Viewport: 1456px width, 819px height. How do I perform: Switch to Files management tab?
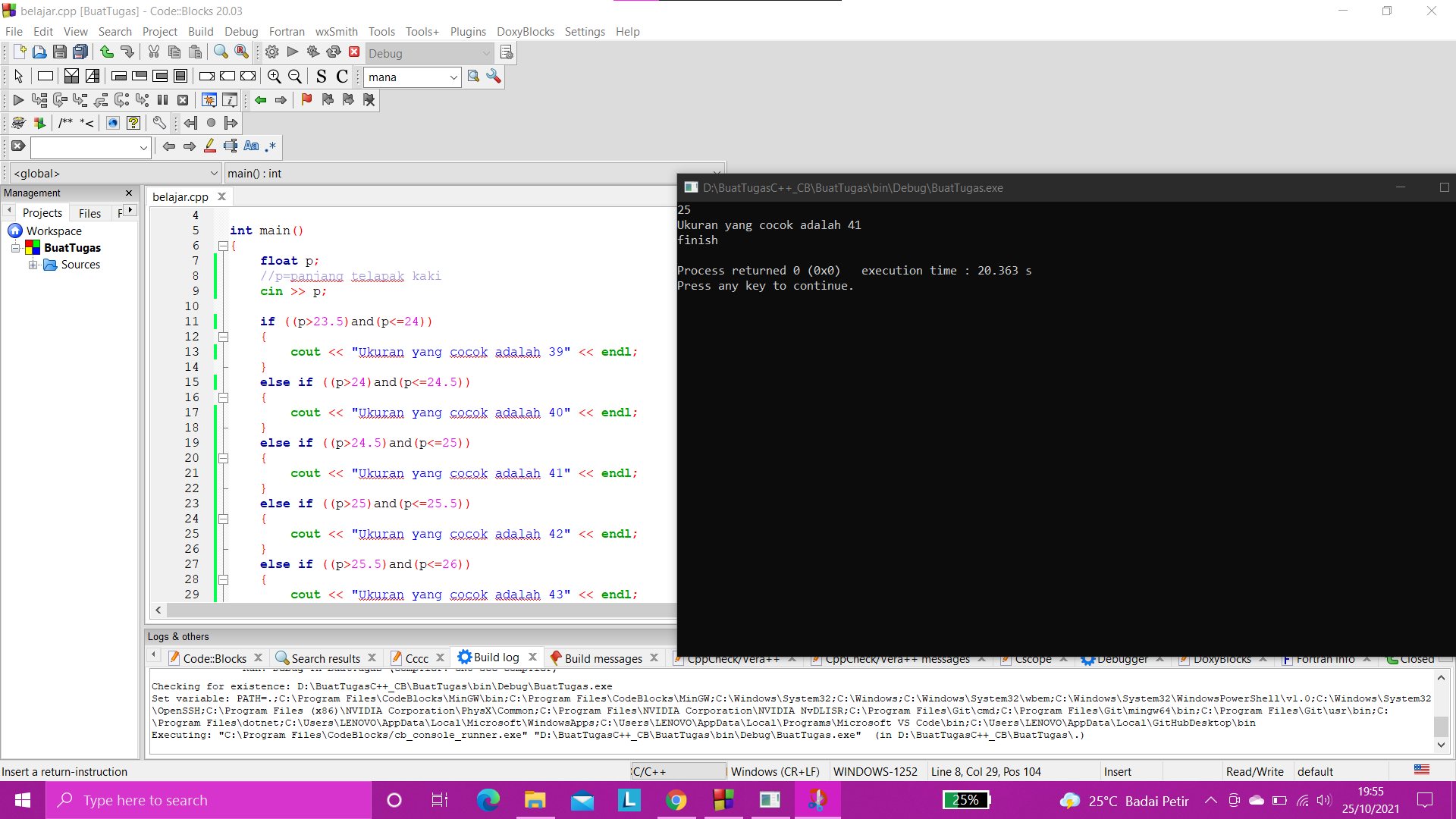(89, 213)
